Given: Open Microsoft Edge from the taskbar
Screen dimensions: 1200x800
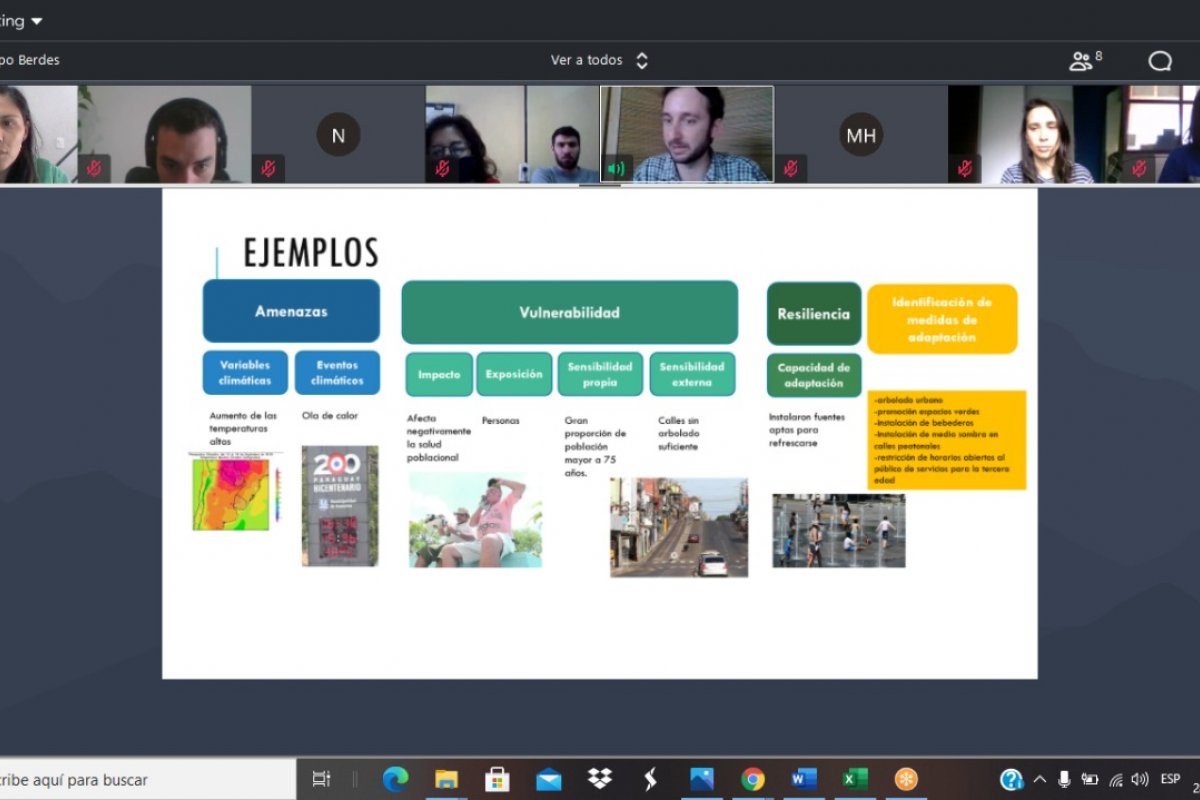Looking at the screenshot, I should 395,779.
